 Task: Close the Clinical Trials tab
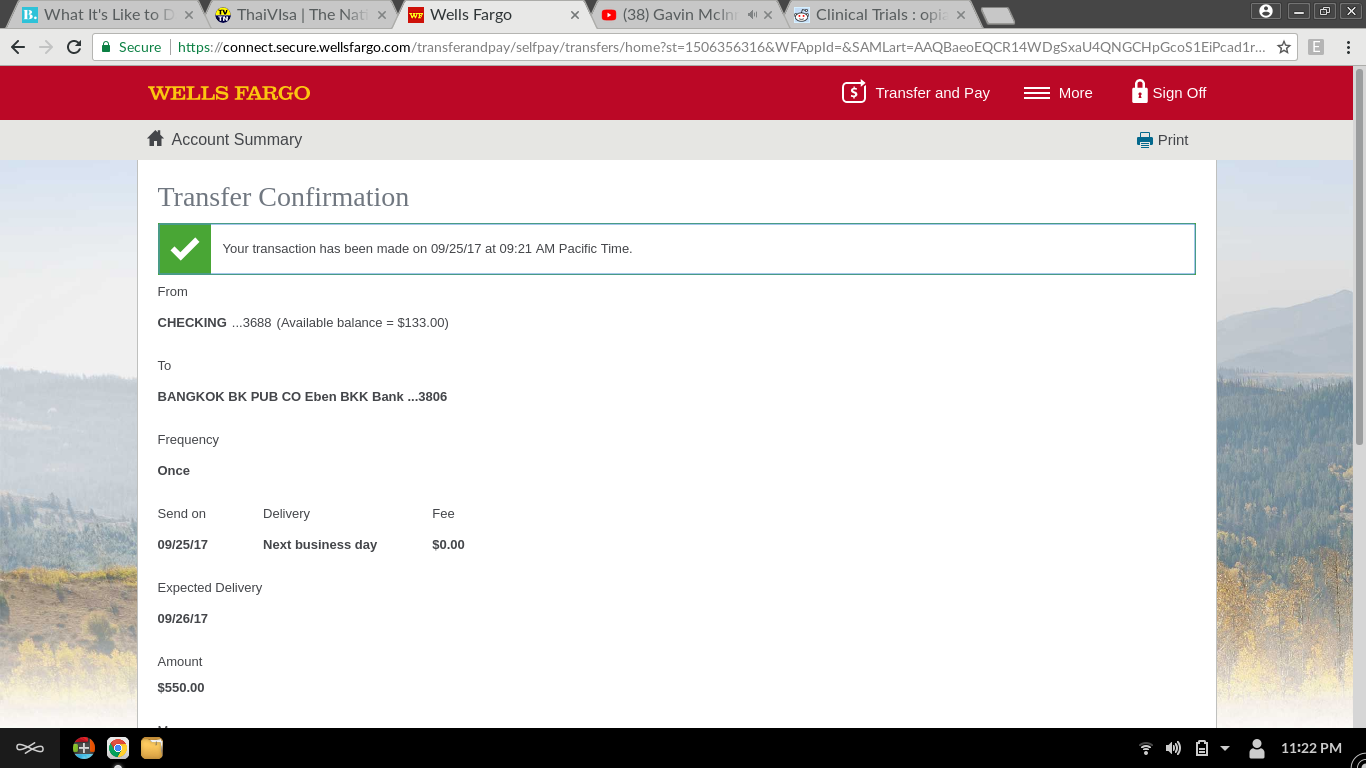[961, 15]
